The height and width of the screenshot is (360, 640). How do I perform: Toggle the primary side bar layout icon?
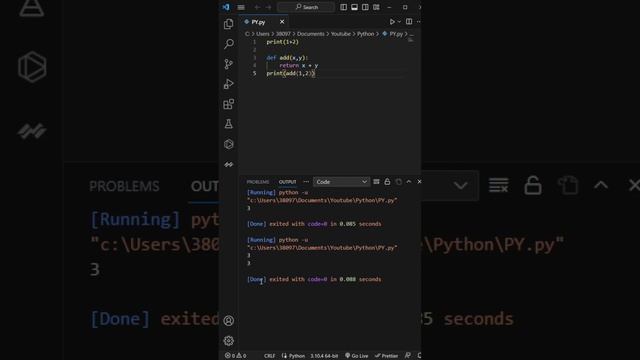tap(344, 7)
